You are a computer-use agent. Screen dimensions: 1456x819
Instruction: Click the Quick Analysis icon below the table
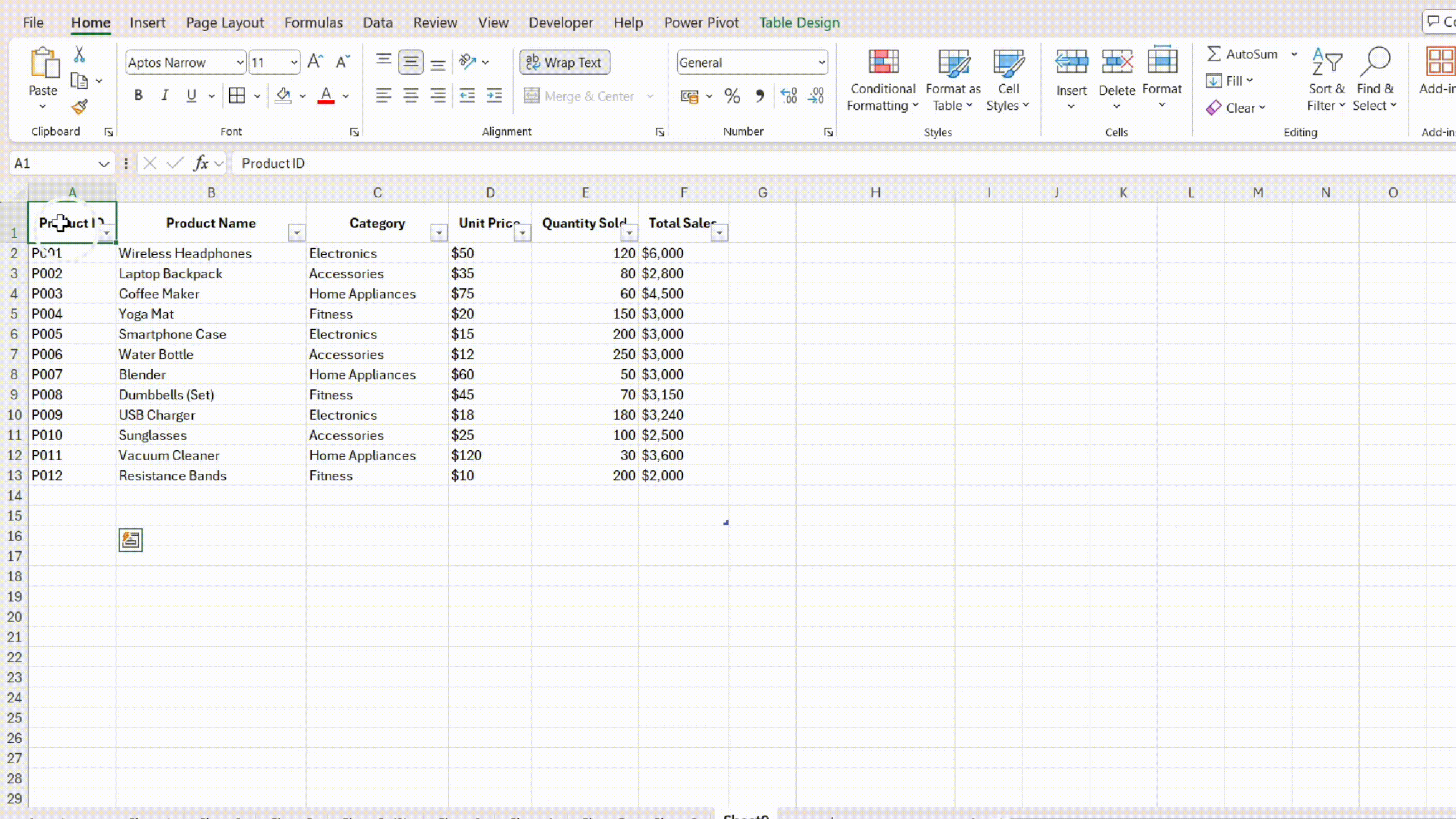pos(130,540)
